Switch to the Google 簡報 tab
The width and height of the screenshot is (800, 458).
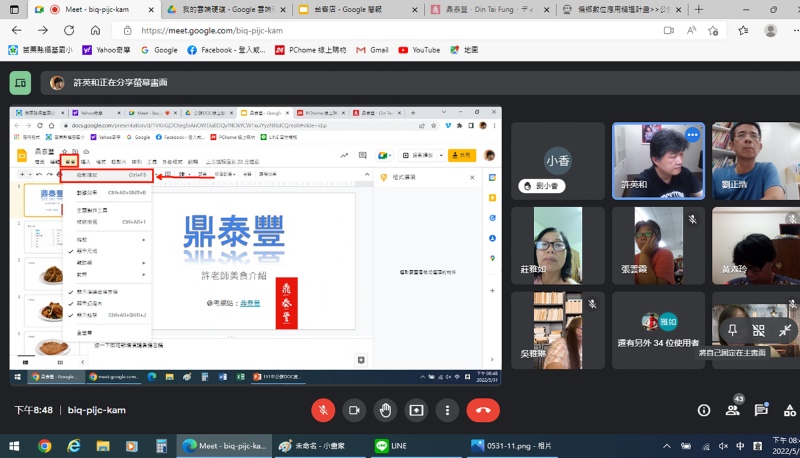tap(357, 9)
